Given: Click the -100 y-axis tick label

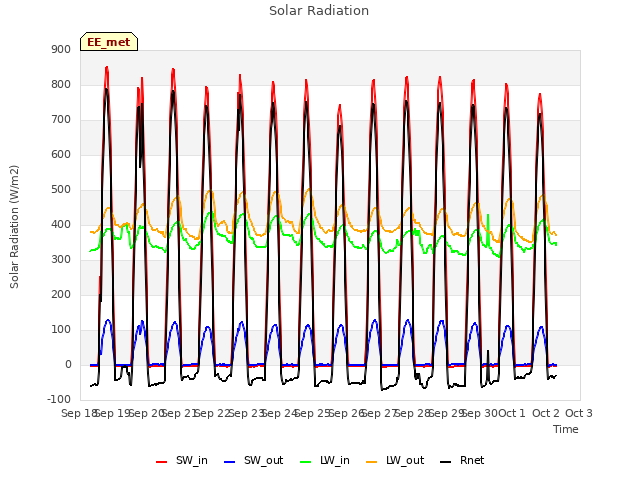Looking at the screenshot, I should point(59,400).
